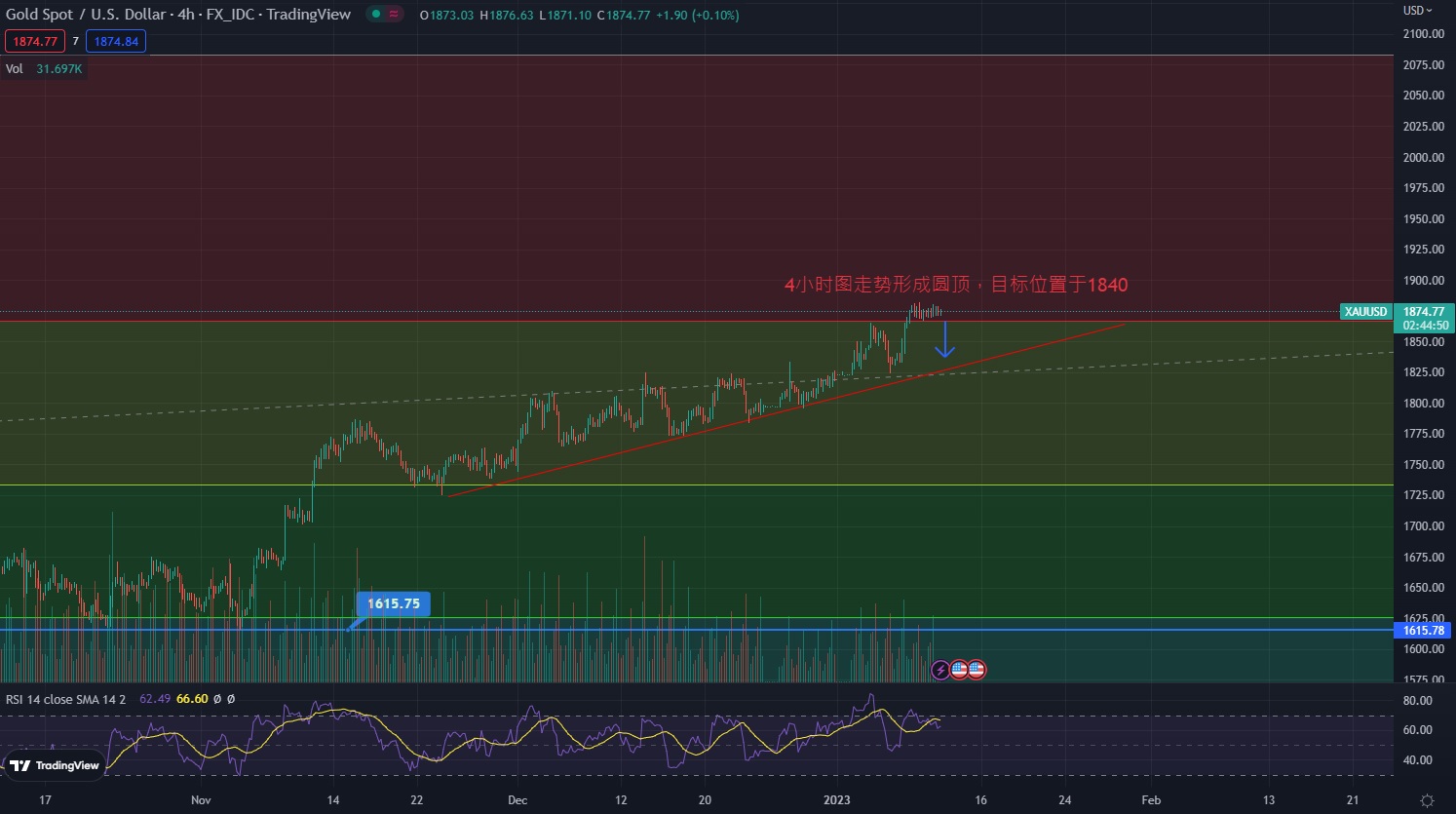1456x814 pixels.
Task: Click the Feb label on the time axis
Action: pos(1151,800)
